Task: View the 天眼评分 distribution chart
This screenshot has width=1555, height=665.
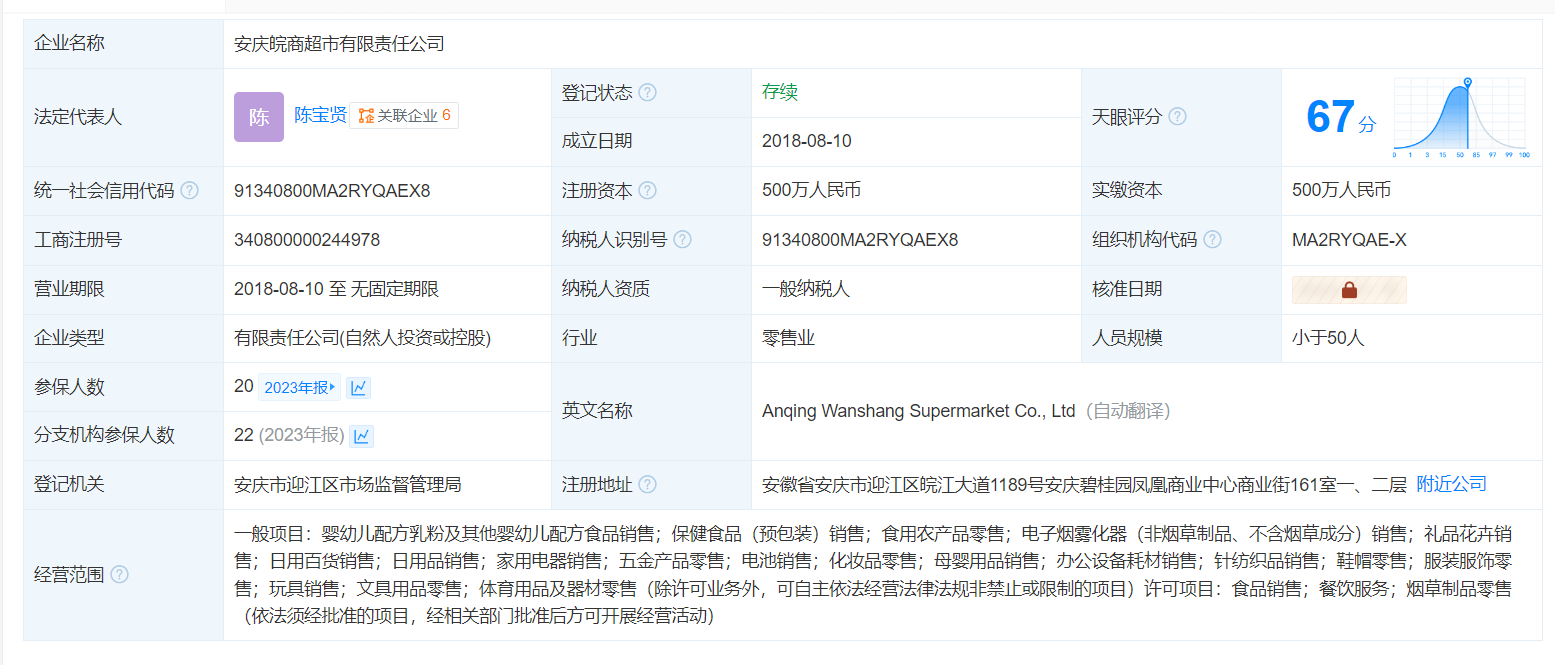Action: (1460, 118)
